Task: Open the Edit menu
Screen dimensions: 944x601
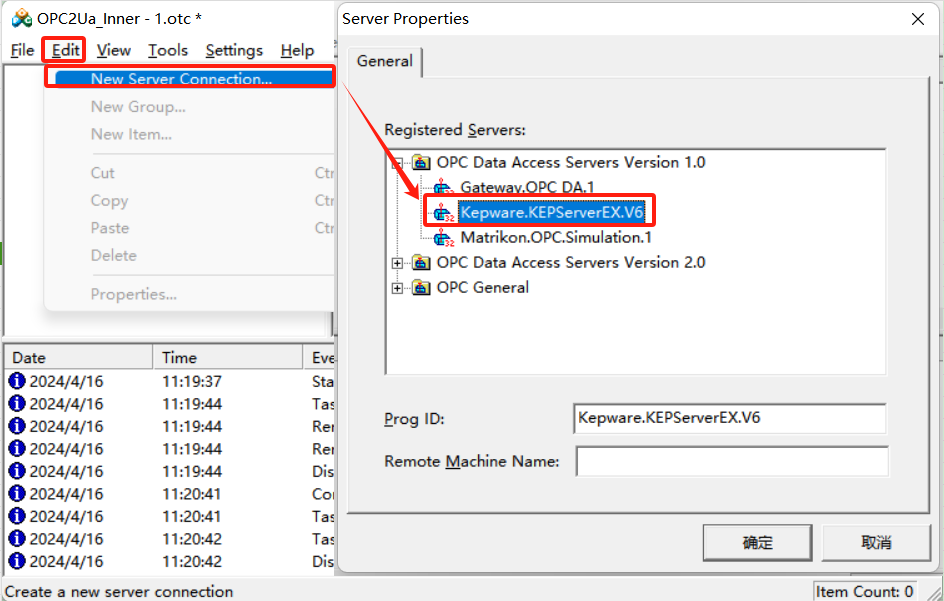Action: pos(65,51)
